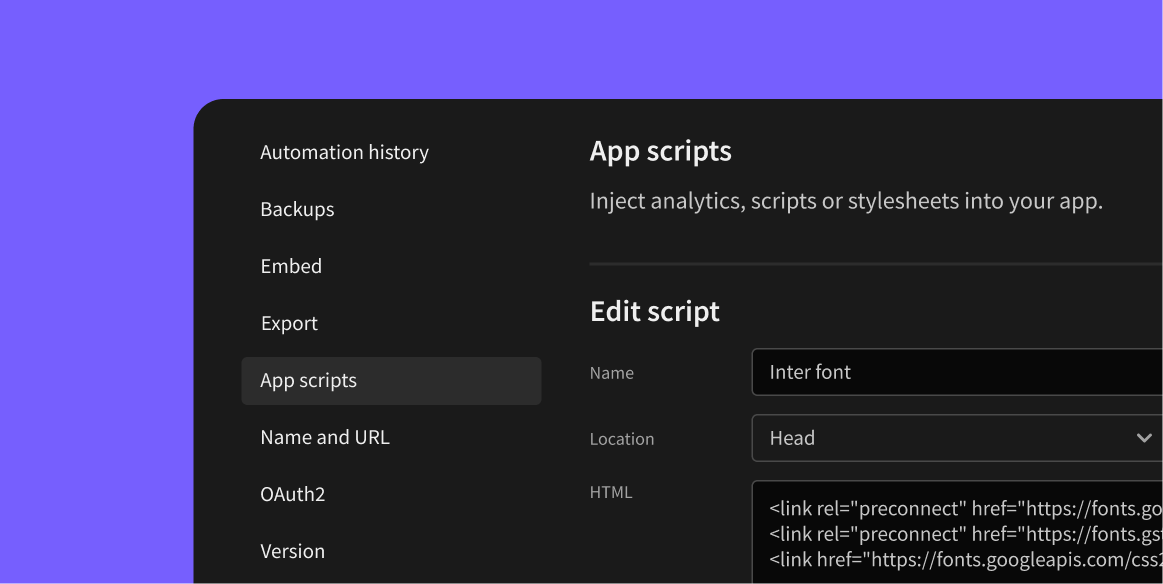Select App scripts in the sidebar
The width and height of the screenshot is (1163, 584).
coord(308,380)
